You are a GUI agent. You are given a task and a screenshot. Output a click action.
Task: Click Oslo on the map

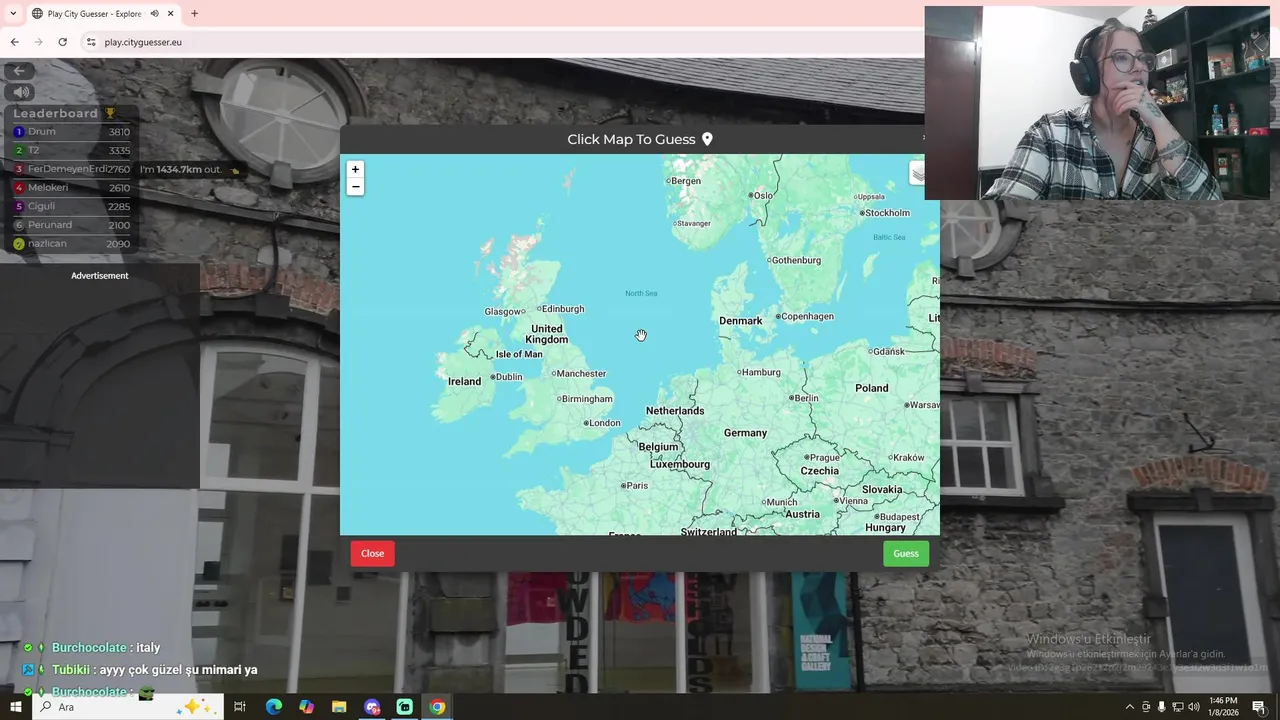click(x=760, y=196)
